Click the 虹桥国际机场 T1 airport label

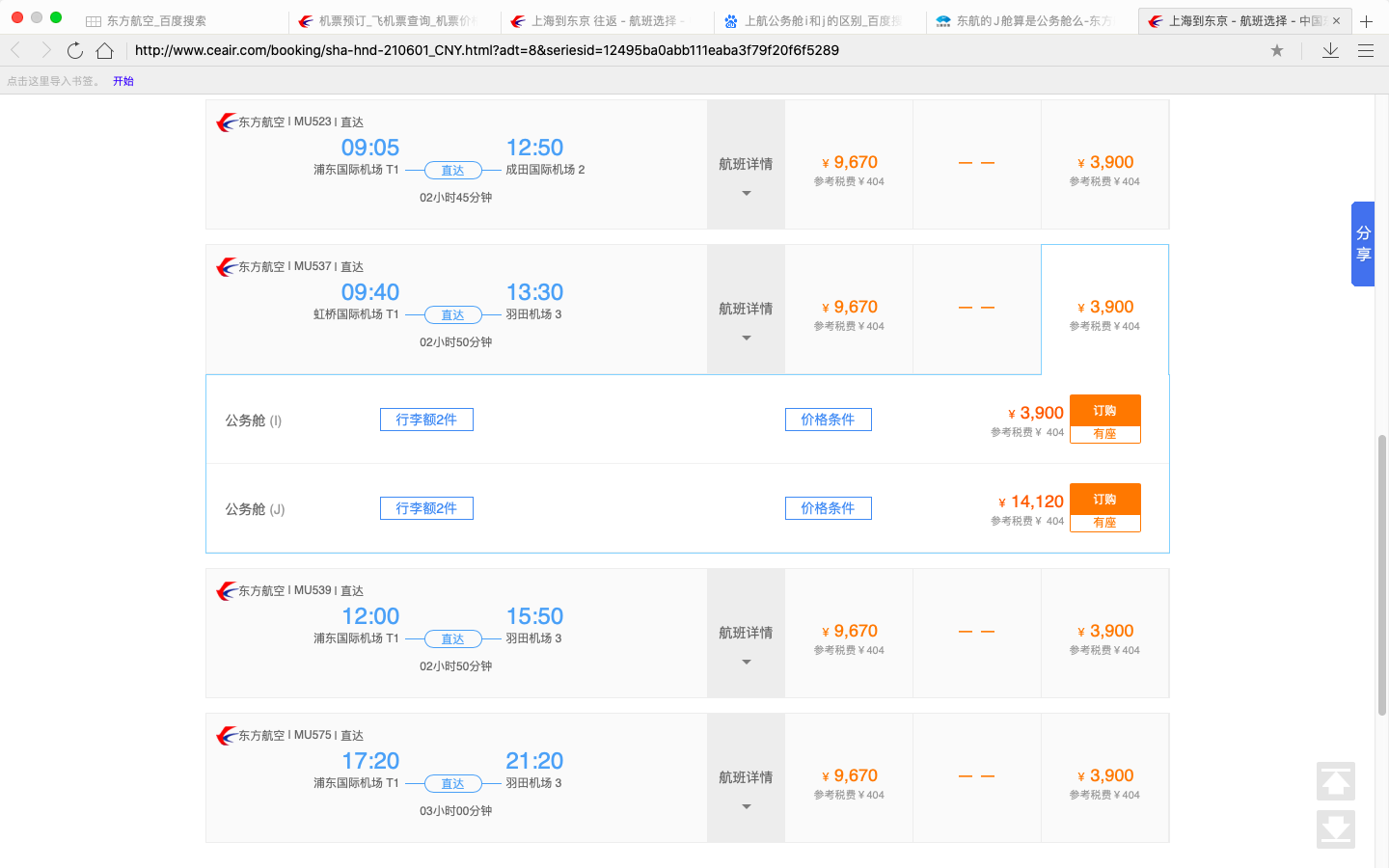click(x=356, y=314)
